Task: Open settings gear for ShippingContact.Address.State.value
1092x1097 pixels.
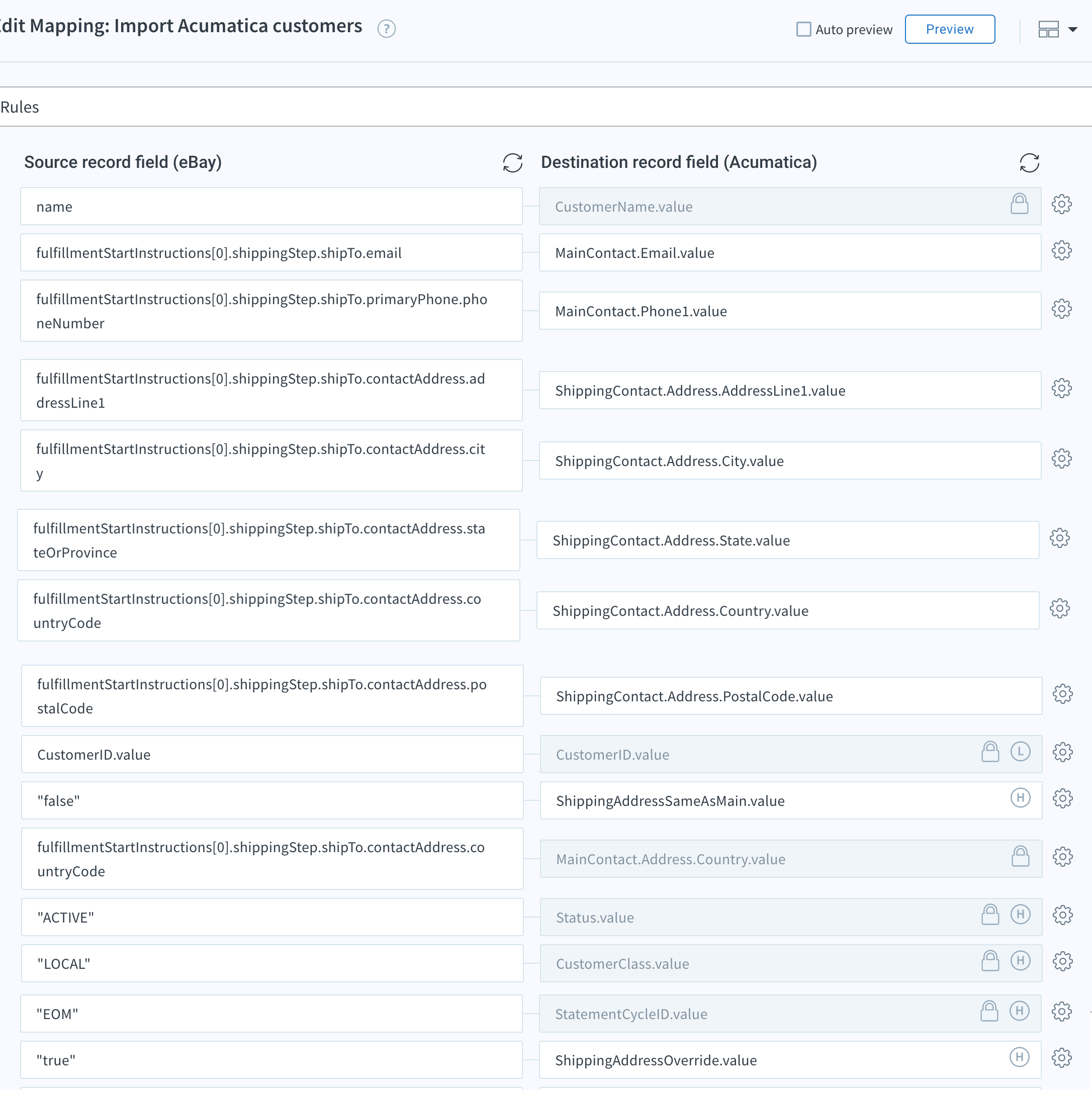Action: tap(1059, 538)
